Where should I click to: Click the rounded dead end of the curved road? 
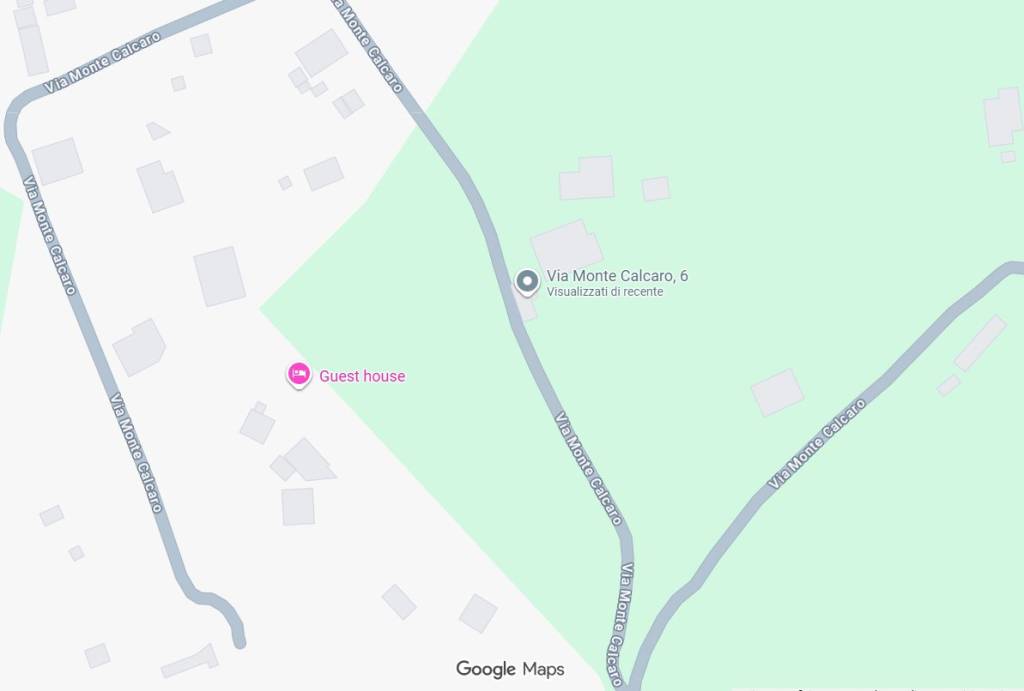pos(240,643)
